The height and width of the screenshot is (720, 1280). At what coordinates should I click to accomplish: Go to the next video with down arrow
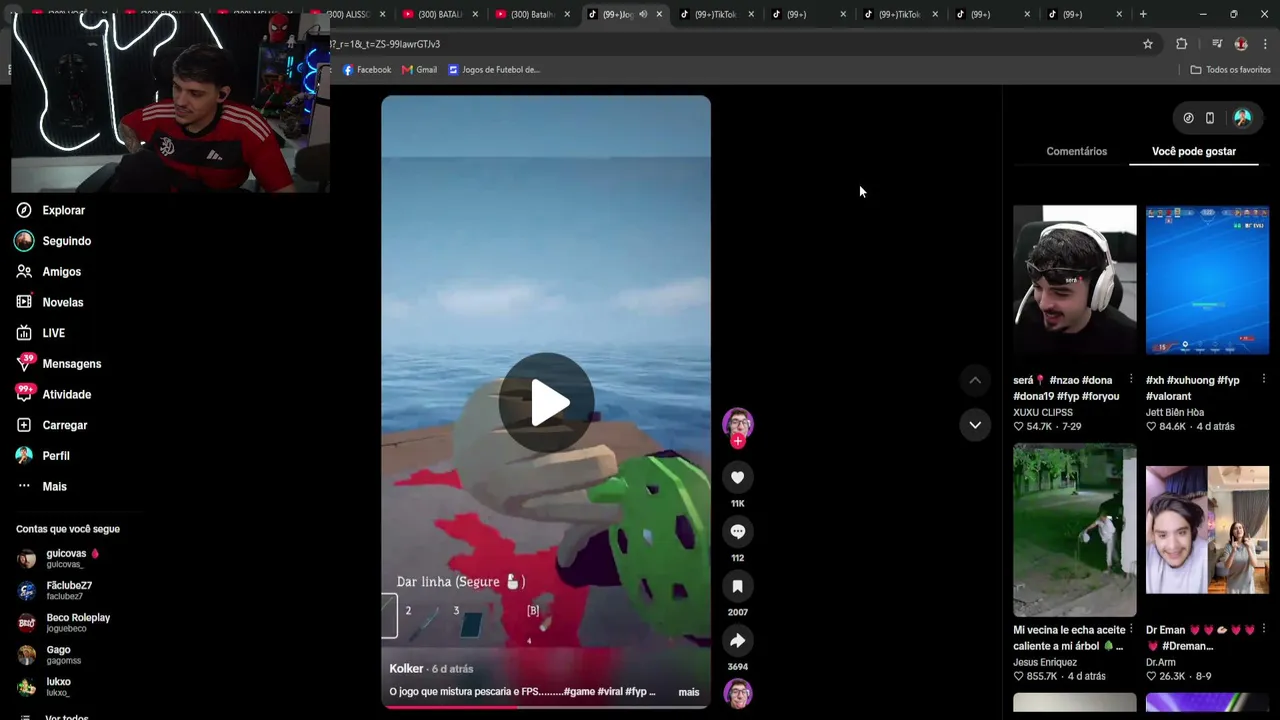[975, 425]
